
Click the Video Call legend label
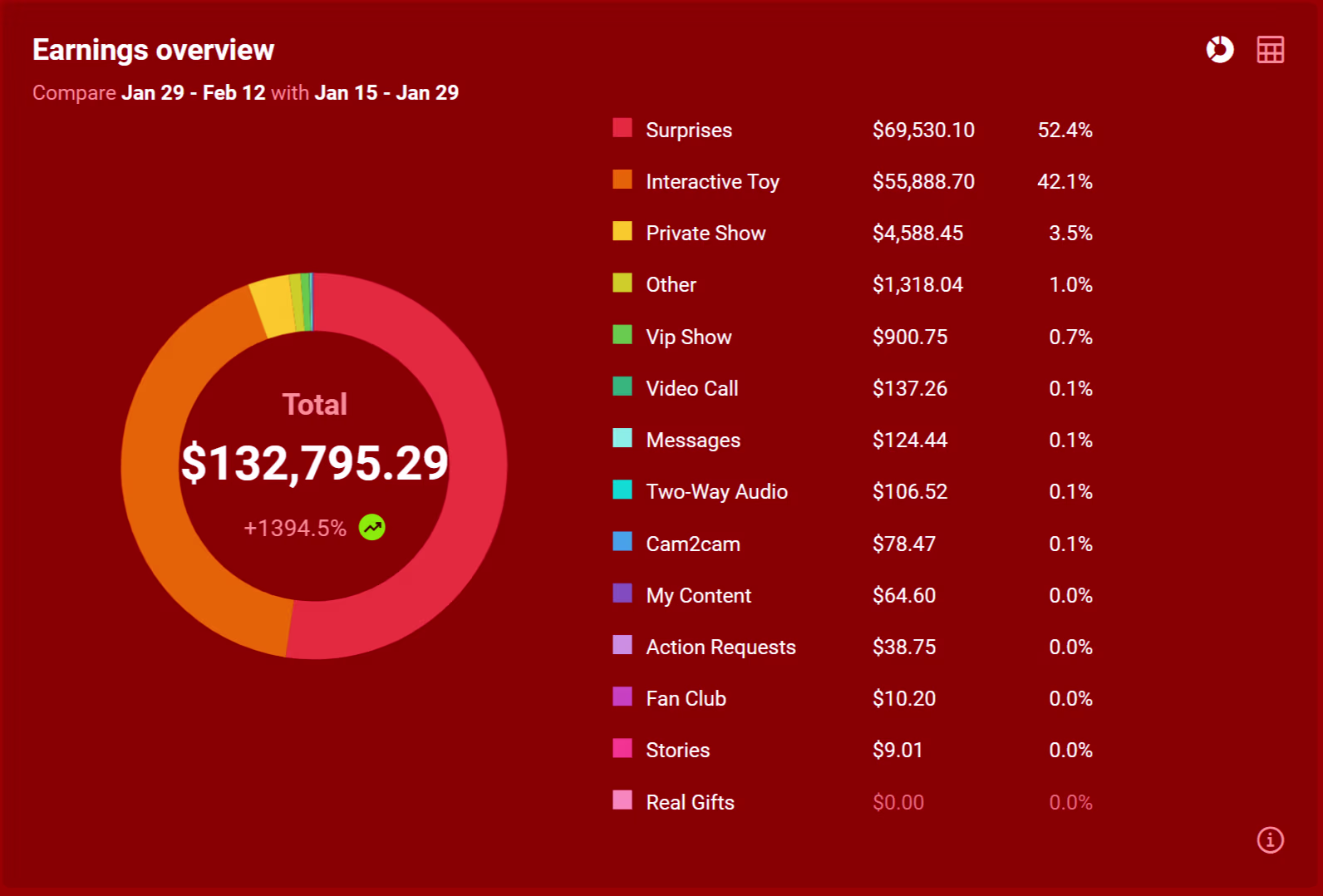point(691,388)
